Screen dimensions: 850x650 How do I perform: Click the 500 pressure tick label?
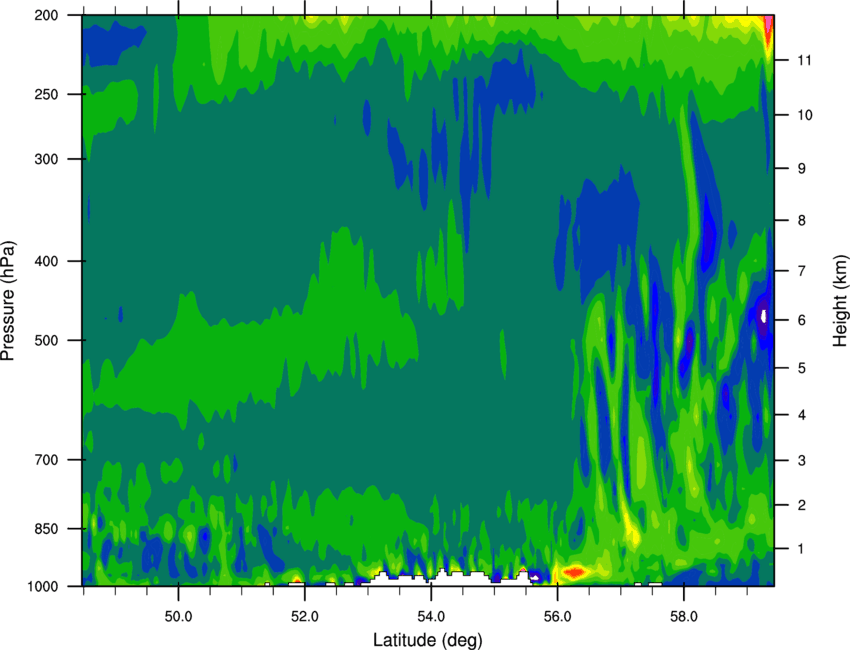pos(47,340)
